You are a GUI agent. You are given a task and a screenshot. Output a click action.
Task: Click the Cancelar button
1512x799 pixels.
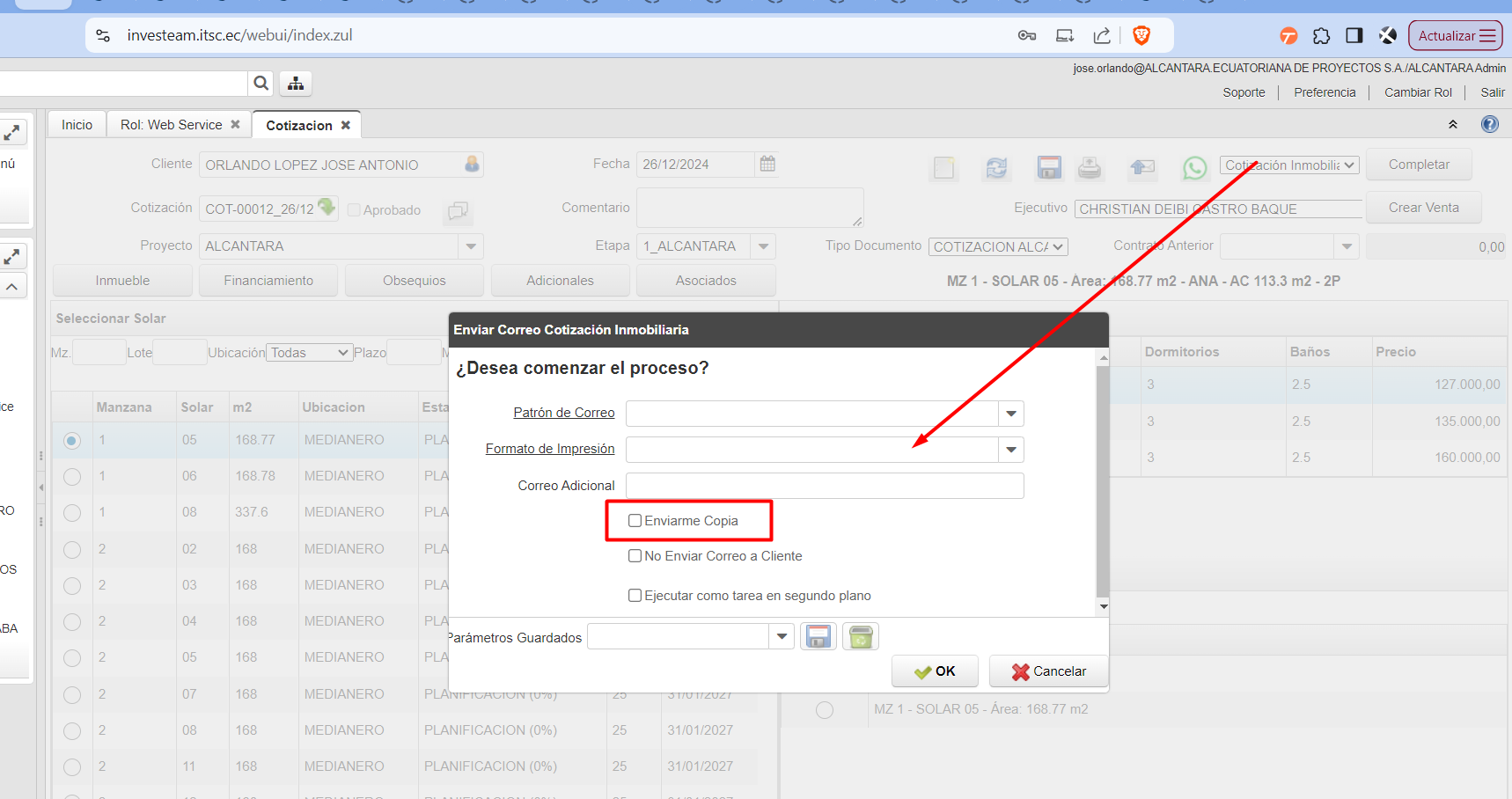tap(1048, 671)
